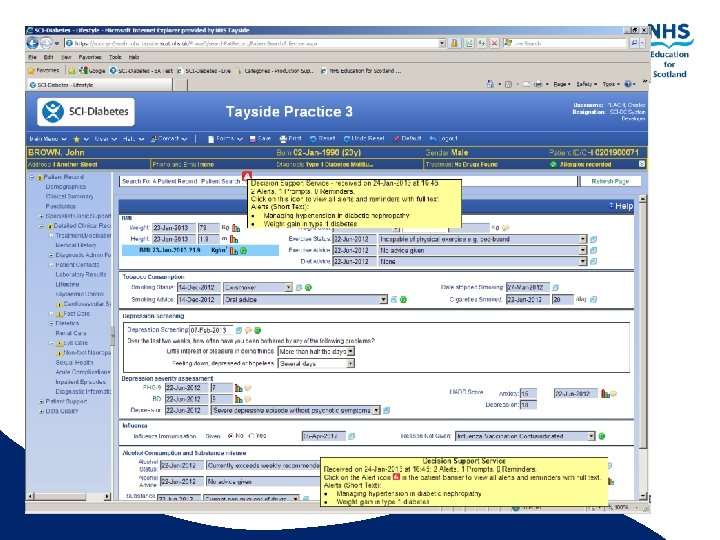Open 'Little interest or pleasure' dropdown
The height and width of the screenshot is (540, 720).
tap(350, 351)
